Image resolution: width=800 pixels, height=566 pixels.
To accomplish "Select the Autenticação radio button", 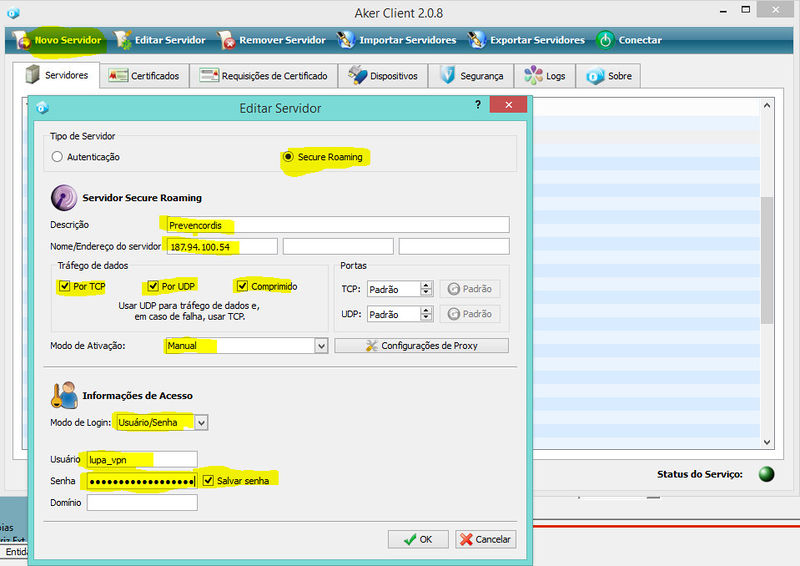I will (57, 157).
